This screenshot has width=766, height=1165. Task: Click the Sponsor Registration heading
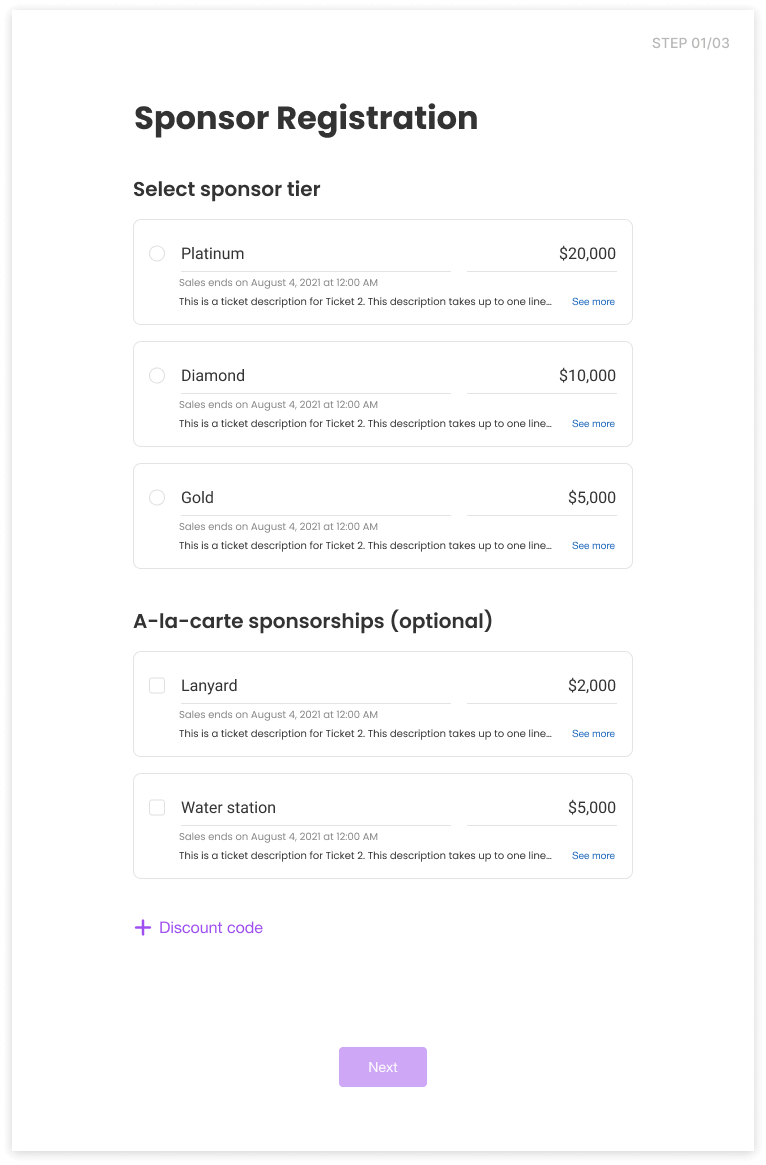[306, 118]
